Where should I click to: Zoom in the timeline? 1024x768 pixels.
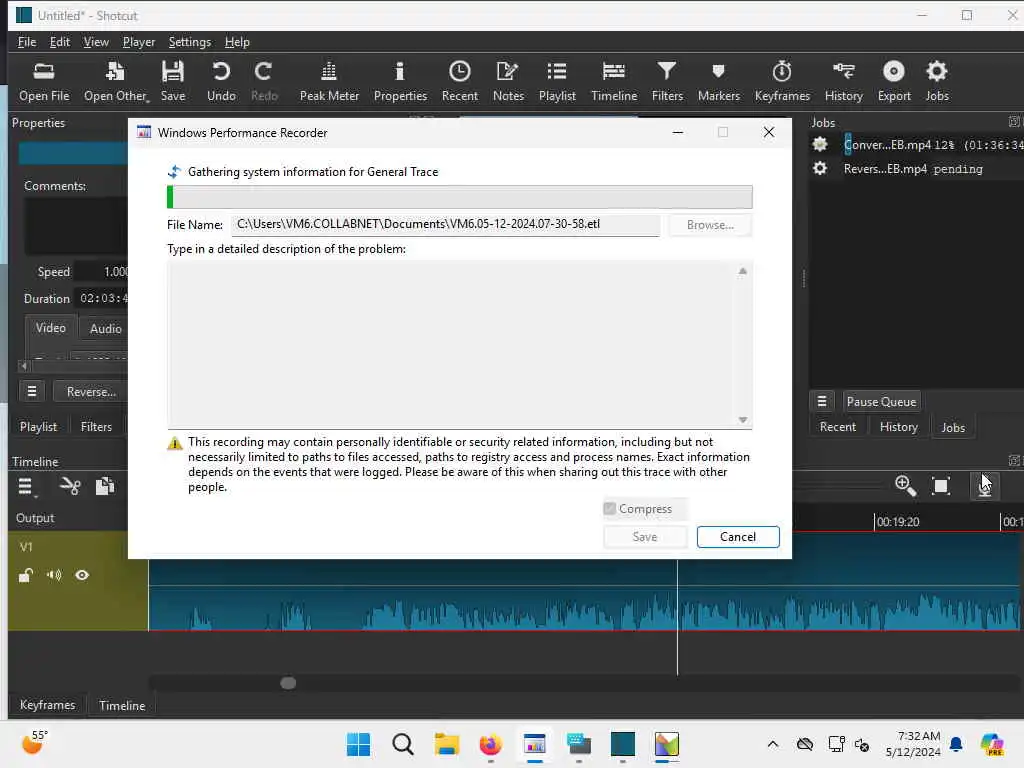905,485
